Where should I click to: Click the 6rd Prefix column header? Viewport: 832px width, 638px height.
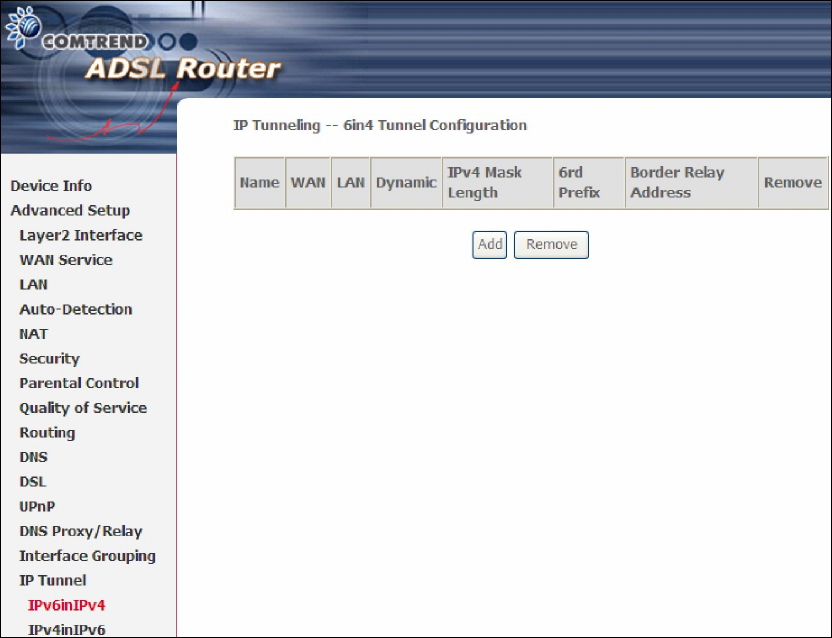click(x=588, y=183)
